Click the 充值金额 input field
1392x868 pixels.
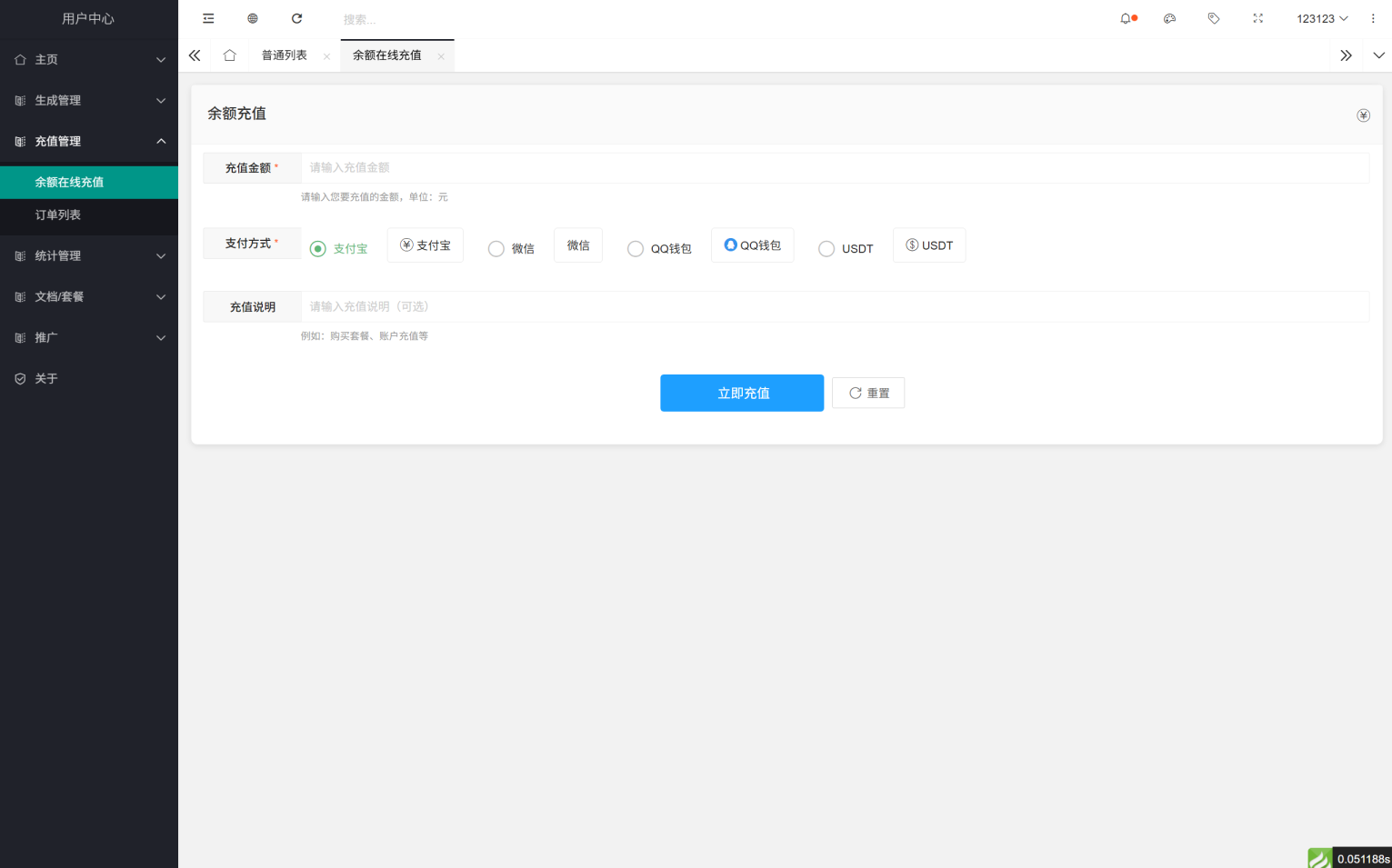coord(835,167)
